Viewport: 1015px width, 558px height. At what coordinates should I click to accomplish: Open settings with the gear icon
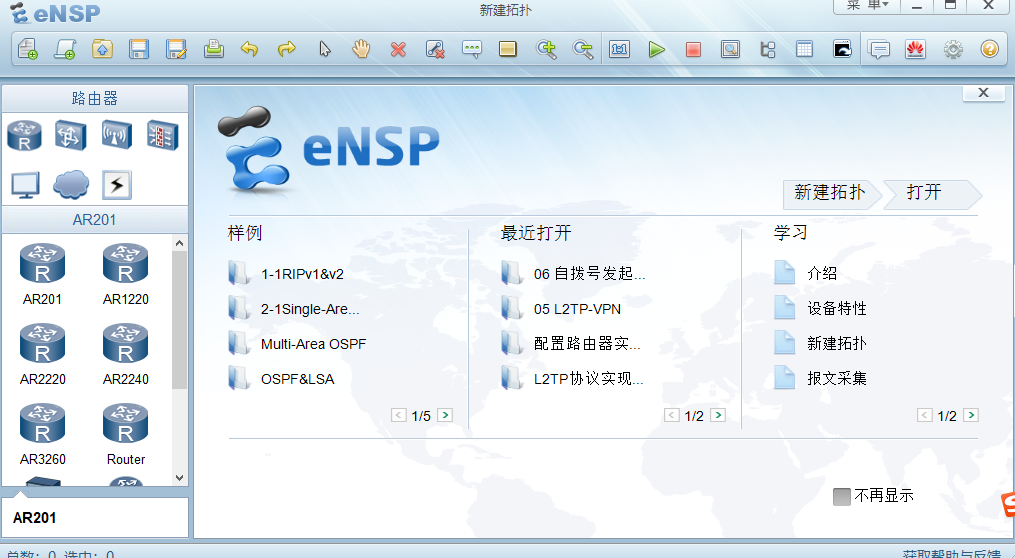[x=953, y=49]
